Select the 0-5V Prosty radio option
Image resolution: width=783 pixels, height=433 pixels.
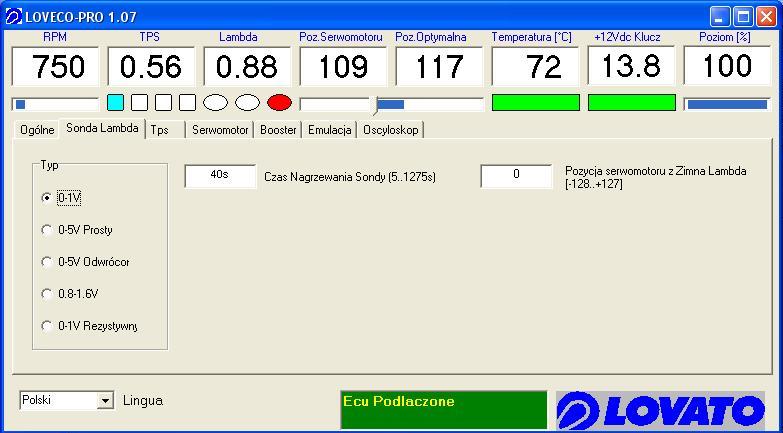pos(47,230)
